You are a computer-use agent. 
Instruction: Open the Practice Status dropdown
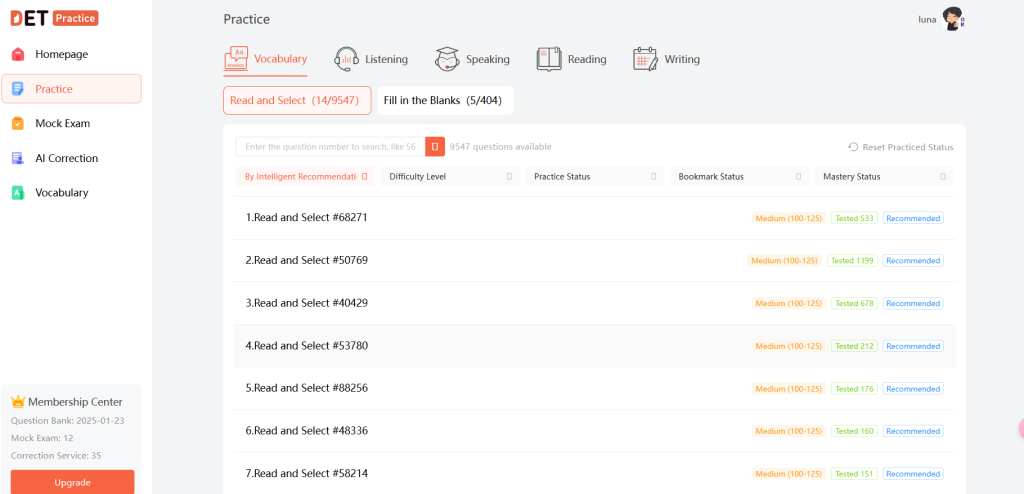click(x=594, y=177)
